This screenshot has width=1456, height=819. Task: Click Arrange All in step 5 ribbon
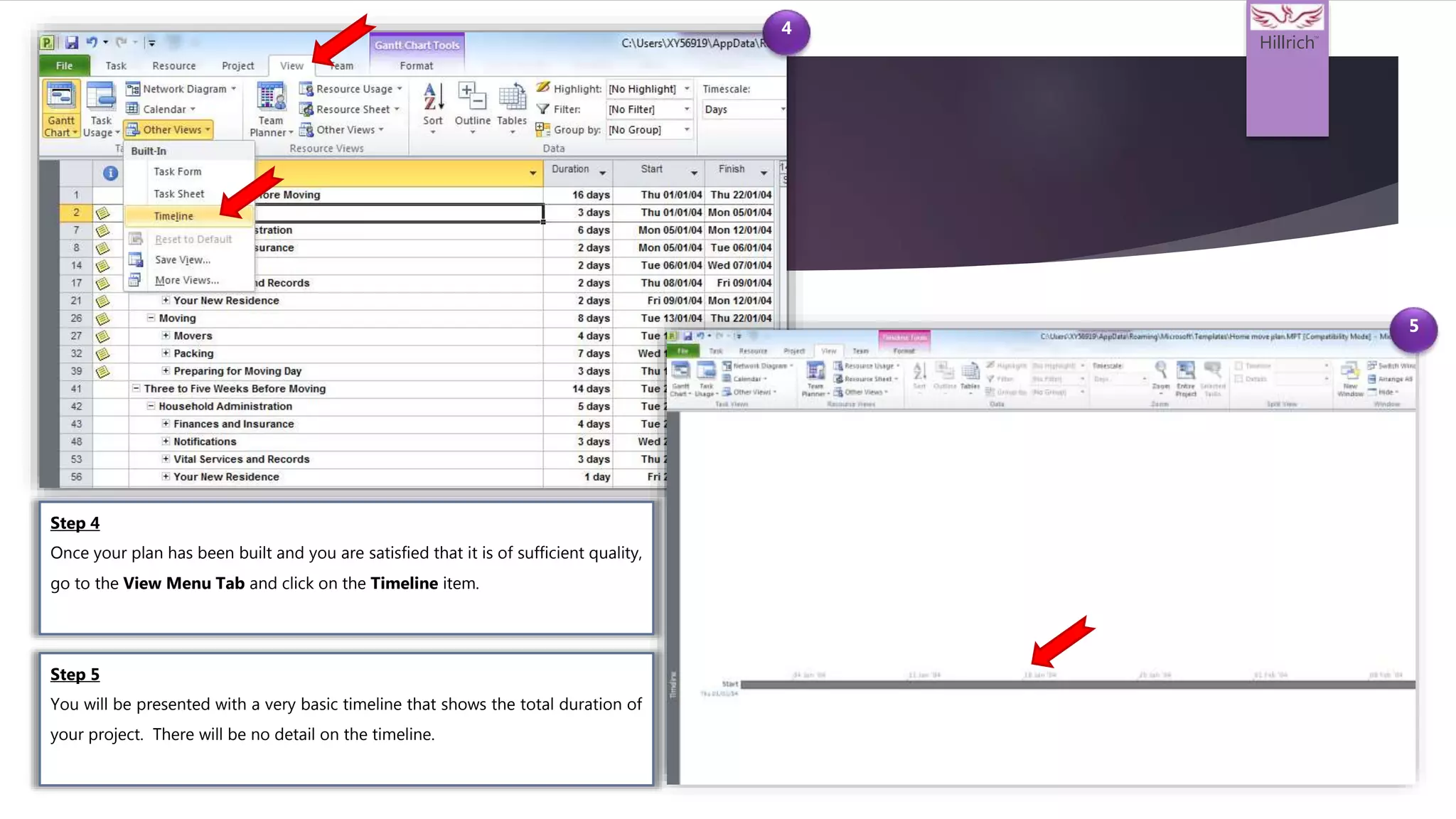tap(1390, 379)
